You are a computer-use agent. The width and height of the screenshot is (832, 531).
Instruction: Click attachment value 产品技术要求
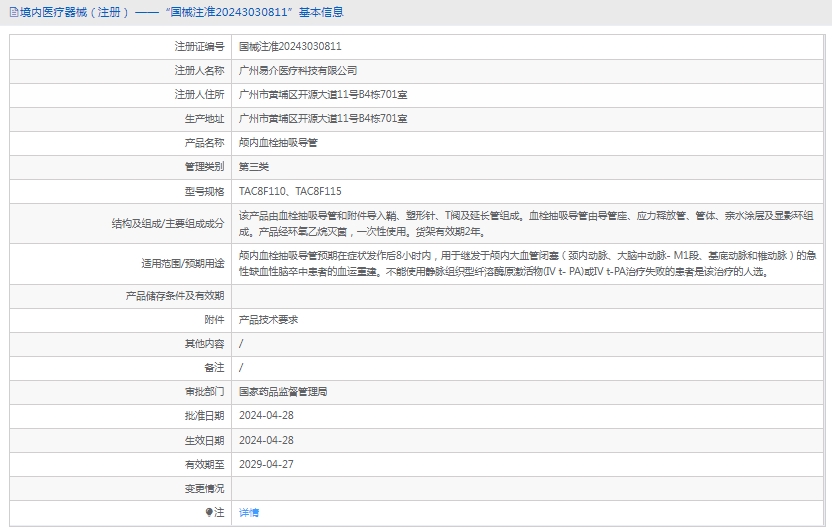tap(268, 320)
